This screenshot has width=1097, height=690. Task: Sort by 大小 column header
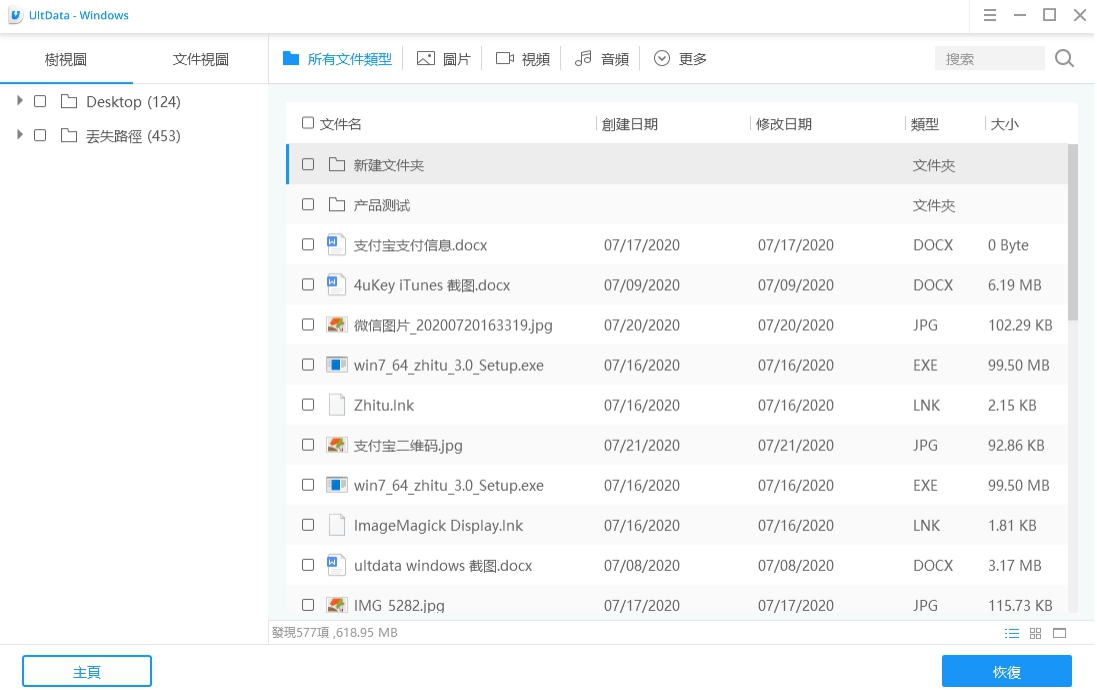click(1005, 124)
